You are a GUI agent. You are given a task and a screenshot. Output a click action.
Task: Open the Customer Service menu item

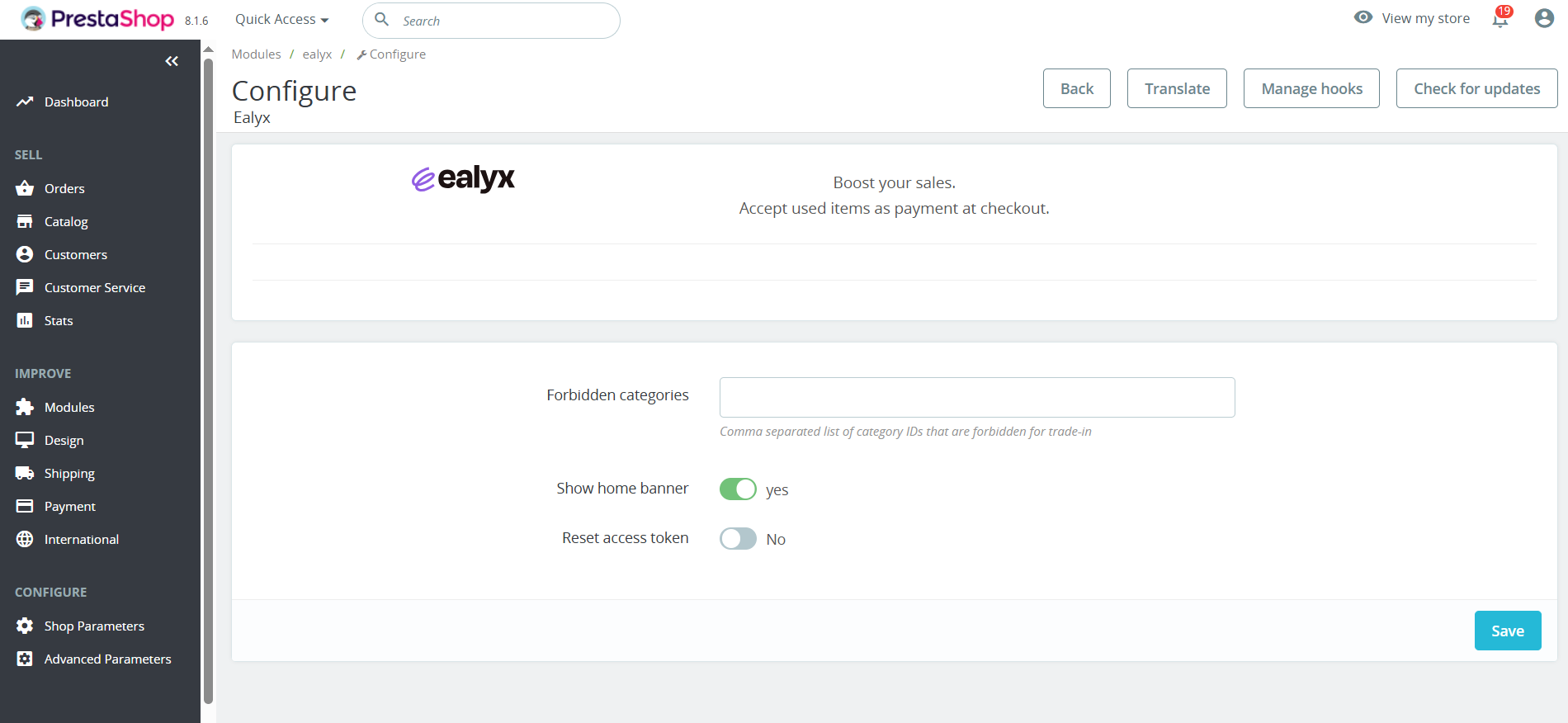pos(94,287)
